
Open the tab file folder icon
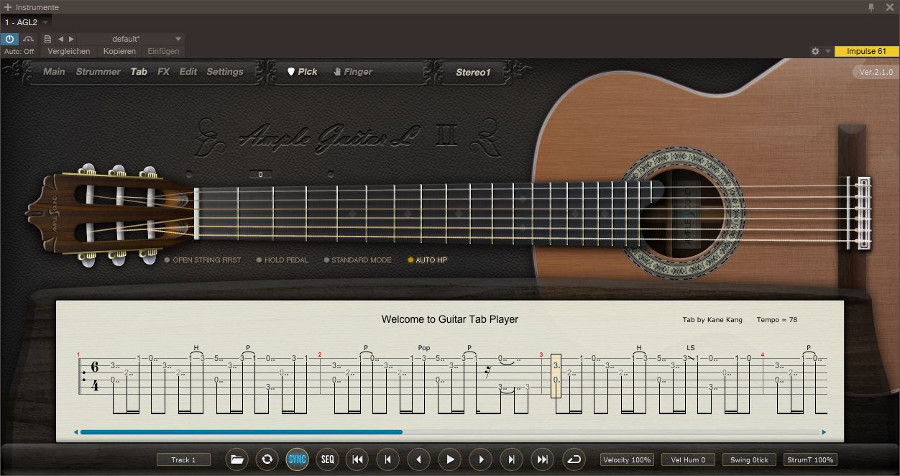point(236,459)
